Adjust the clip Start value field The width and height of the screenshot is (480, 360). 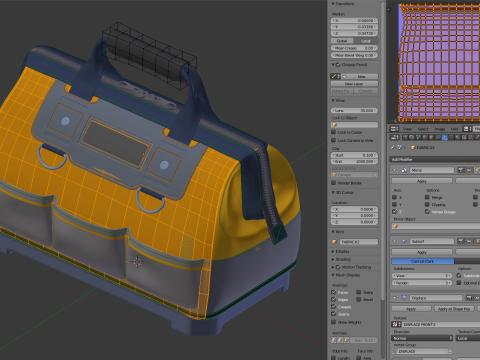point(354,155)
